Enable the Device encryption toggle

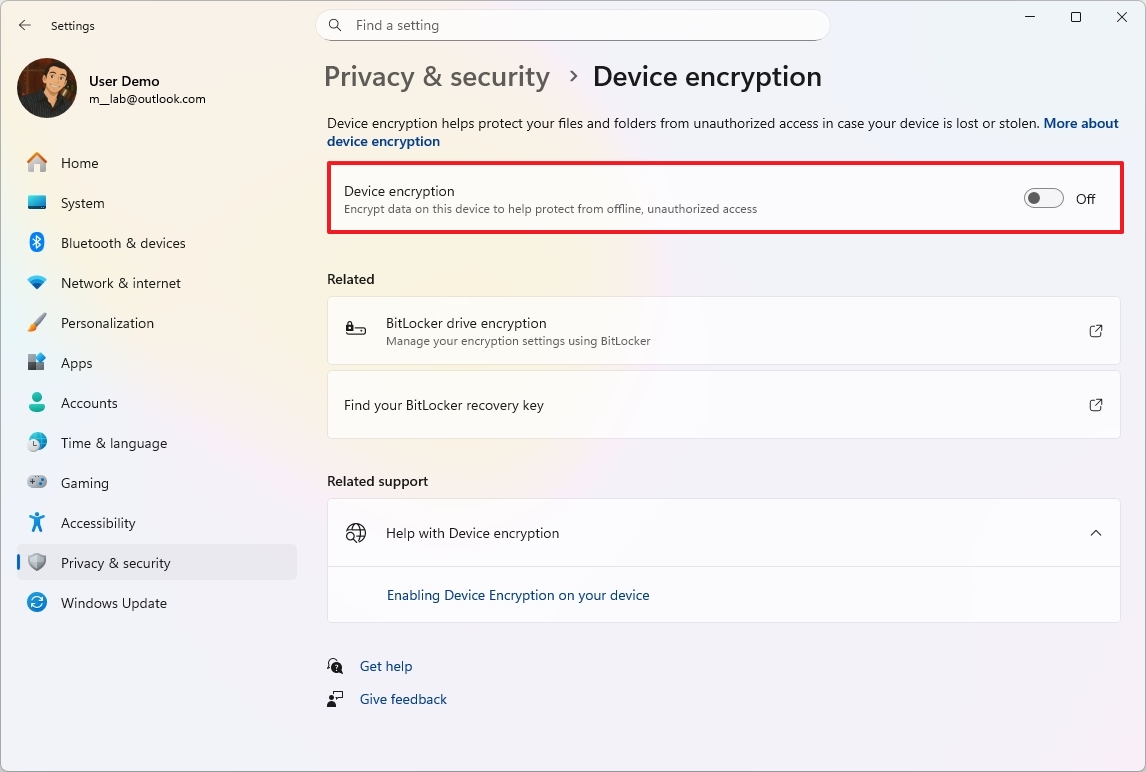[1043, 198]
